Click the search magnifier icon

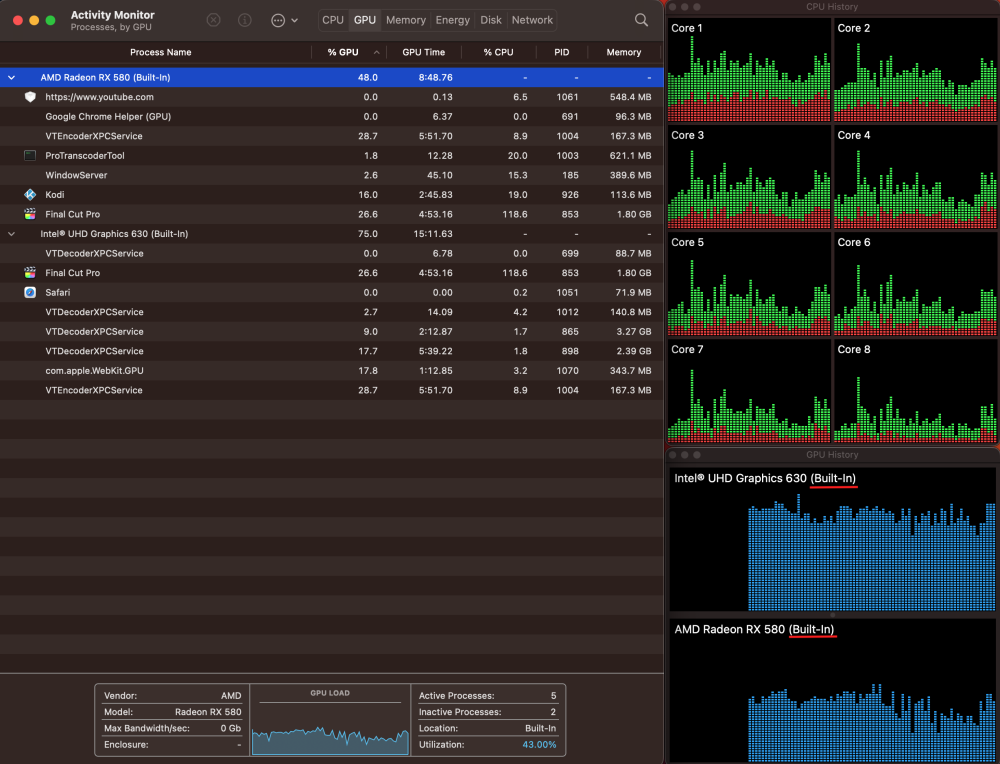[x=642, y=20]
